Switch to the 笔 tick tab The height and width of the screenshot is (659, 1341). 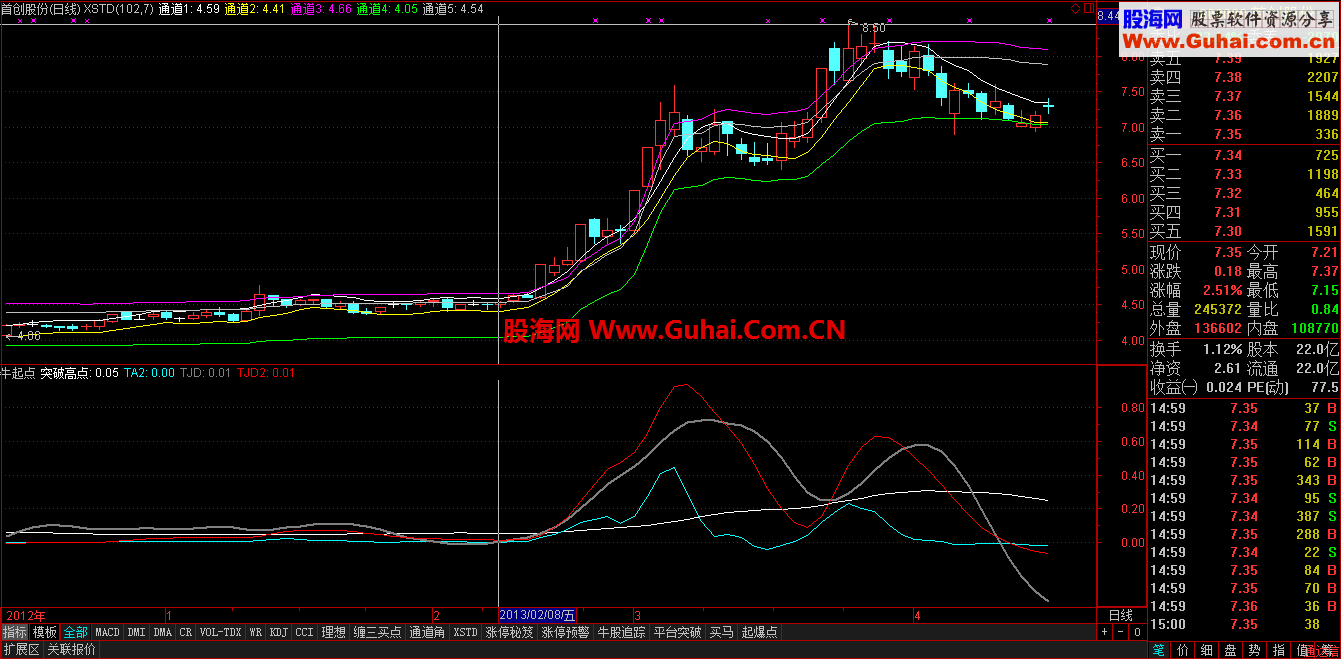pos(1158,650)
